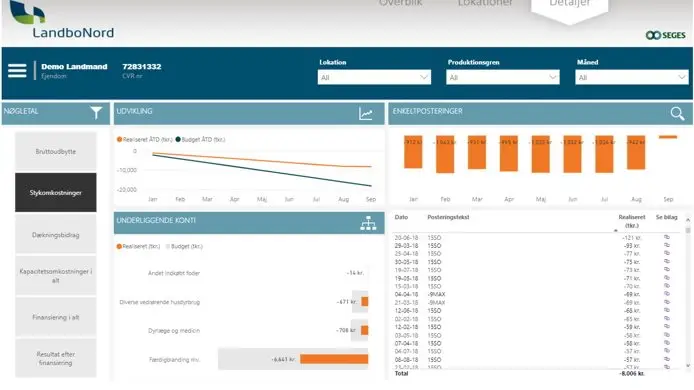694x390 pixels.
Task: Select Finansiering i alt button
Action: (56, 317)
